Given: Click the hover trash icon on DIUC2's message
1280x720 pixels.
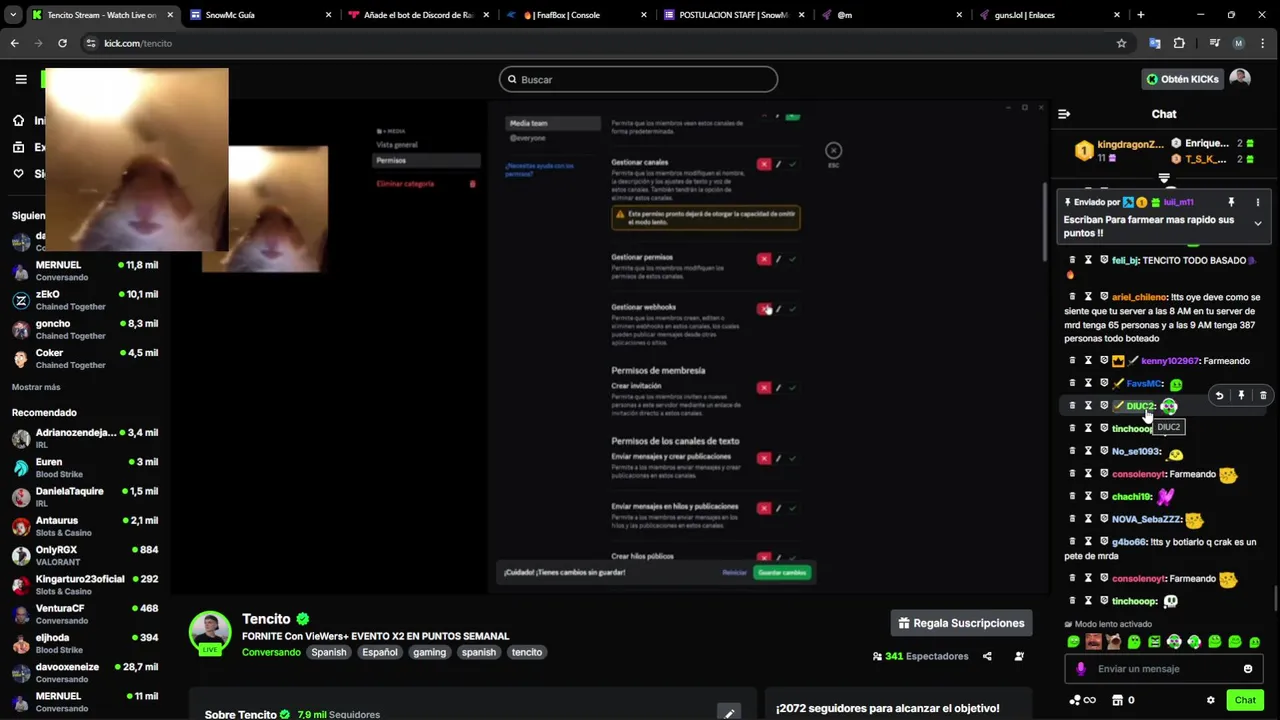Looking at the screenshot, I should tap(1263, 396).
